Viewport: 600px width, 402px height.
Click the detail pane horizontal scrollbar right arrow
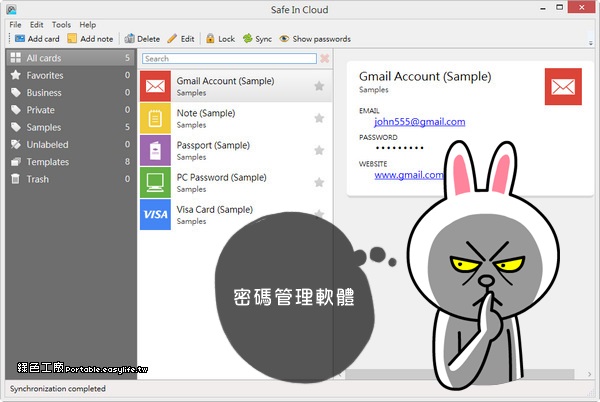point(589,374)
